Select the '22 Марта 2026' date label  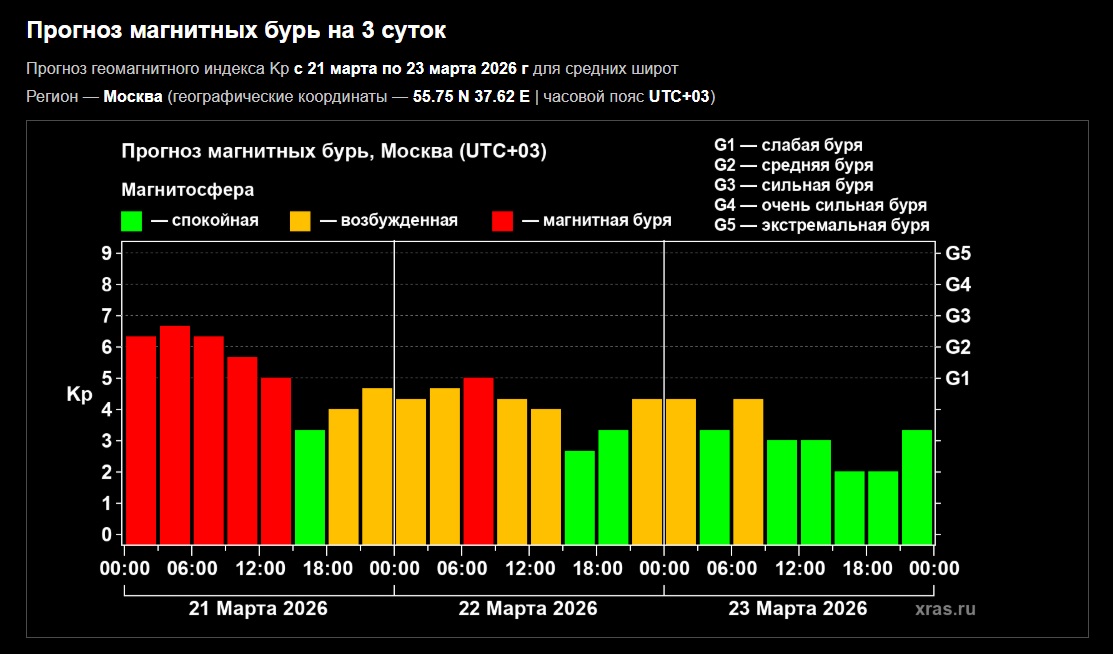tap(528, 608)
